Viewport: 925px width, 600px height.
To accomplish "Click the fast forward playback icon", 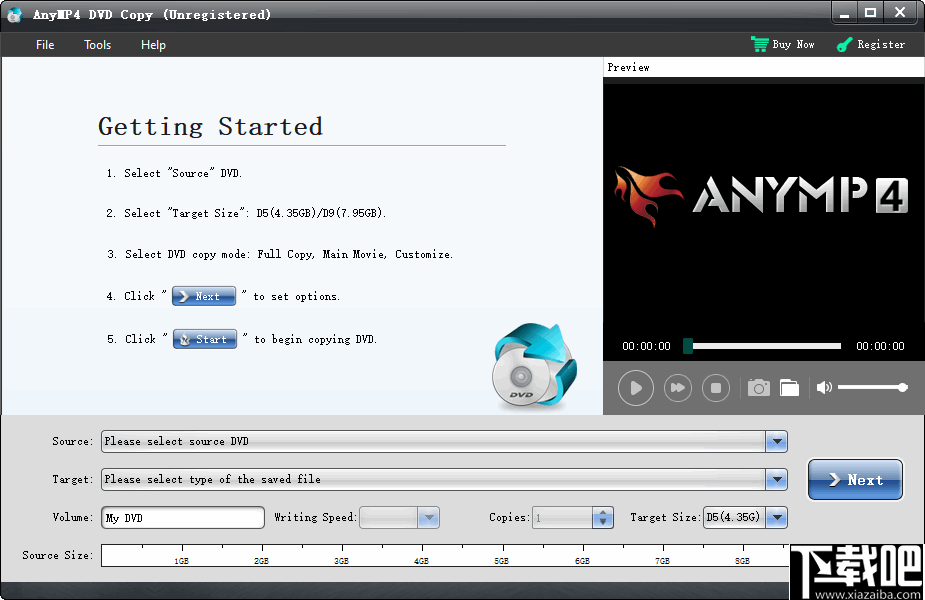I will pos(677,387).
